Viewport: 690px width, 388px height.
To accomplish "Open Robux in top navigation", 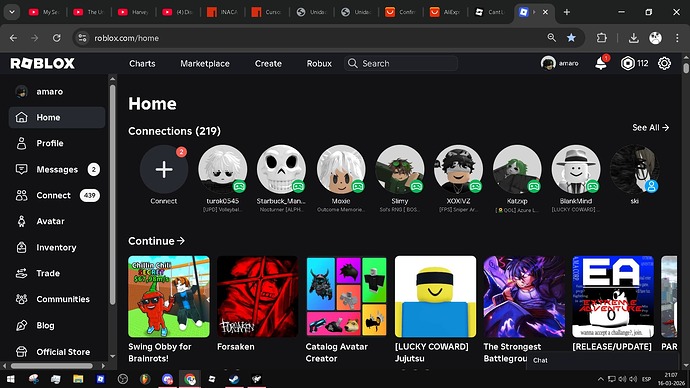I will tap(319, 63).
